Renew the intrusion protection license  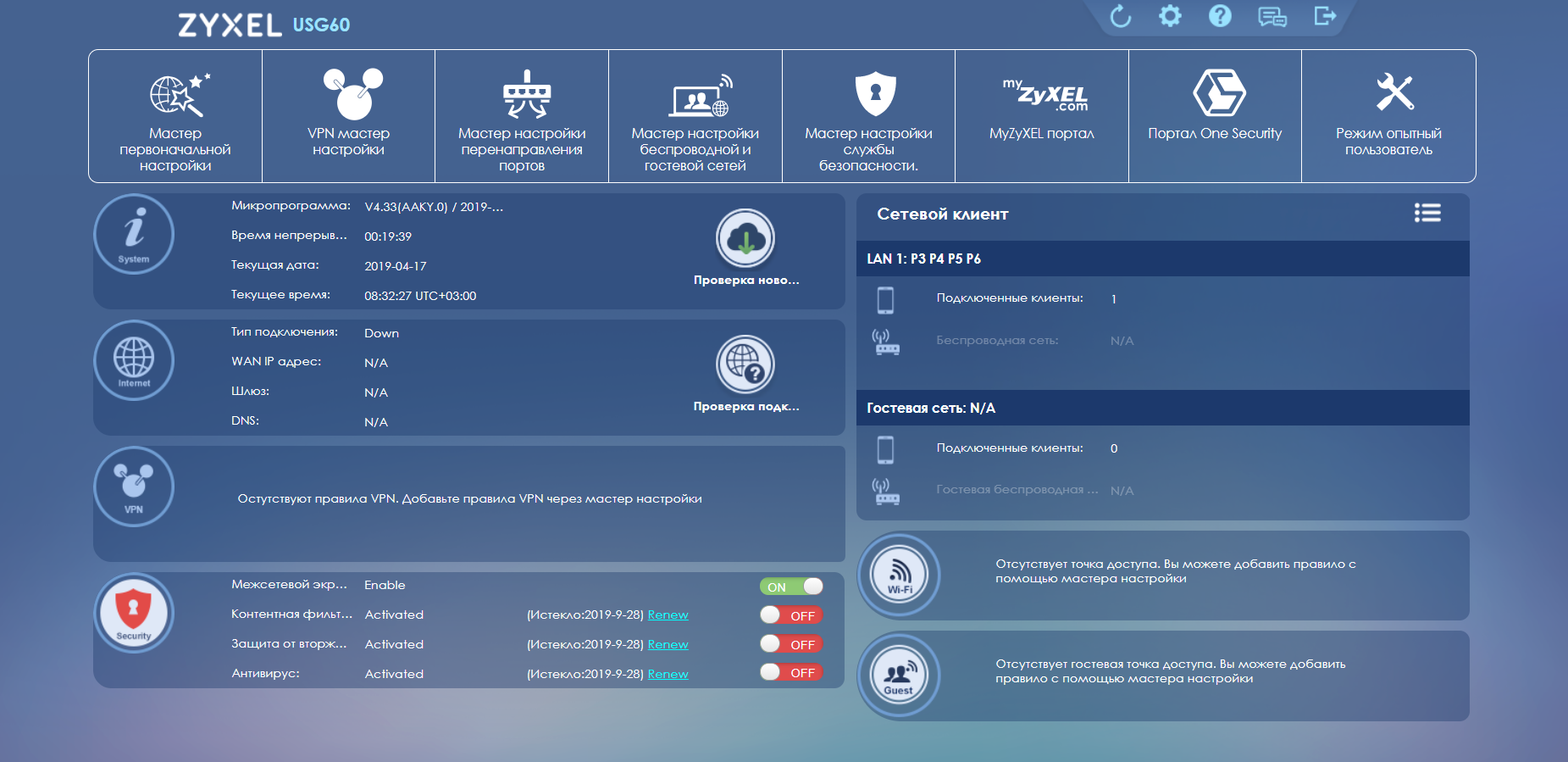click(668, 644)
